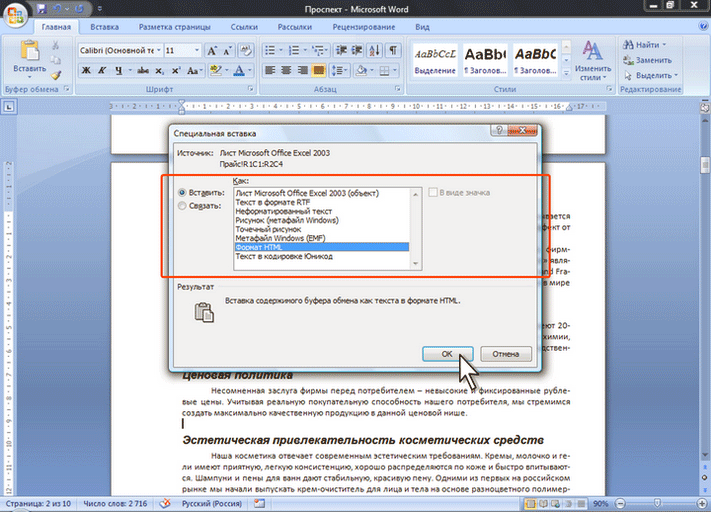This screenshot has width=711, height=512.
Task: Click the Русский (Россия) language indicator
Action: tap(212, 503)
